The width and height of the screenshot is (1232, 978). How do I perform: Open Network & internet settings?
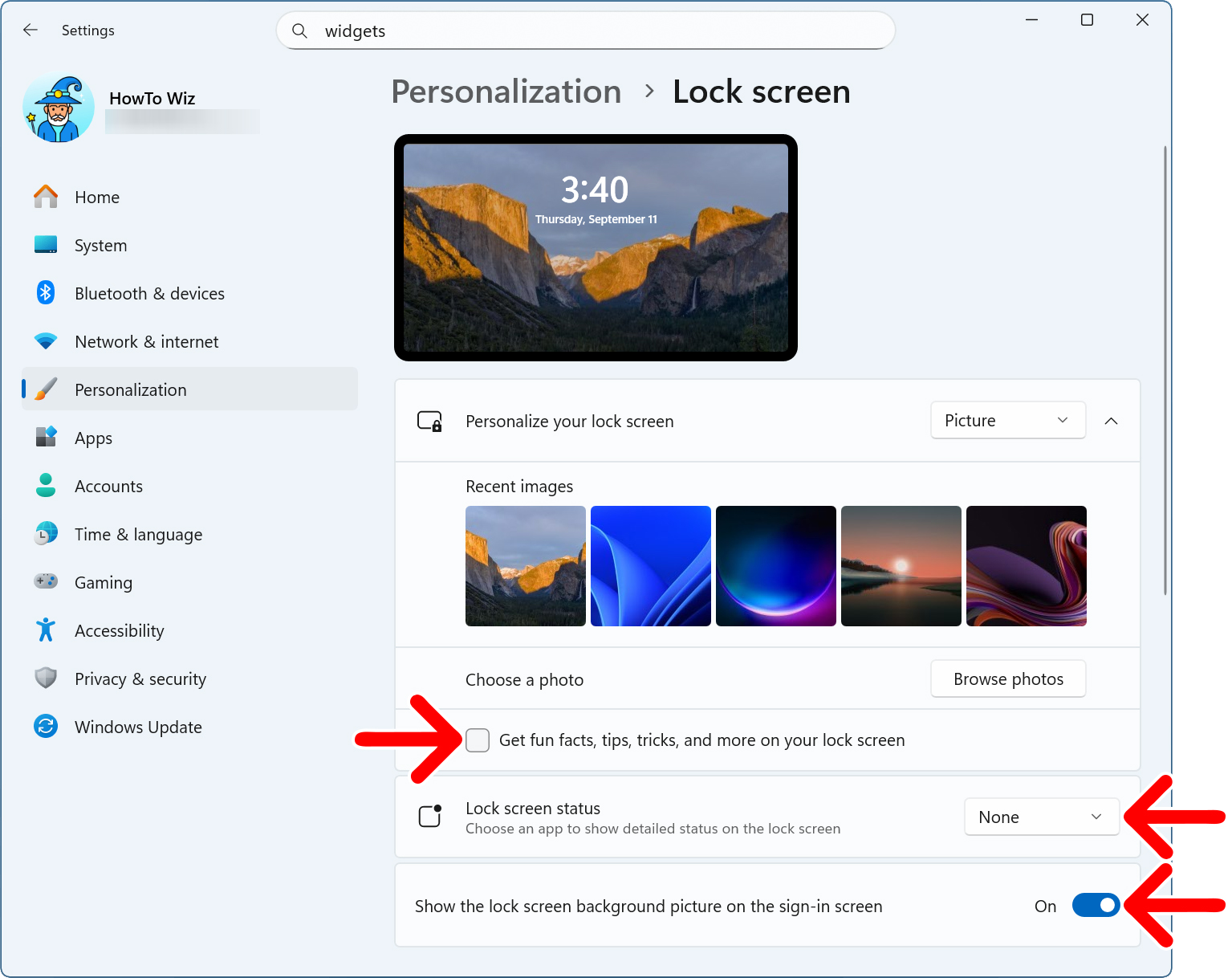146,341
